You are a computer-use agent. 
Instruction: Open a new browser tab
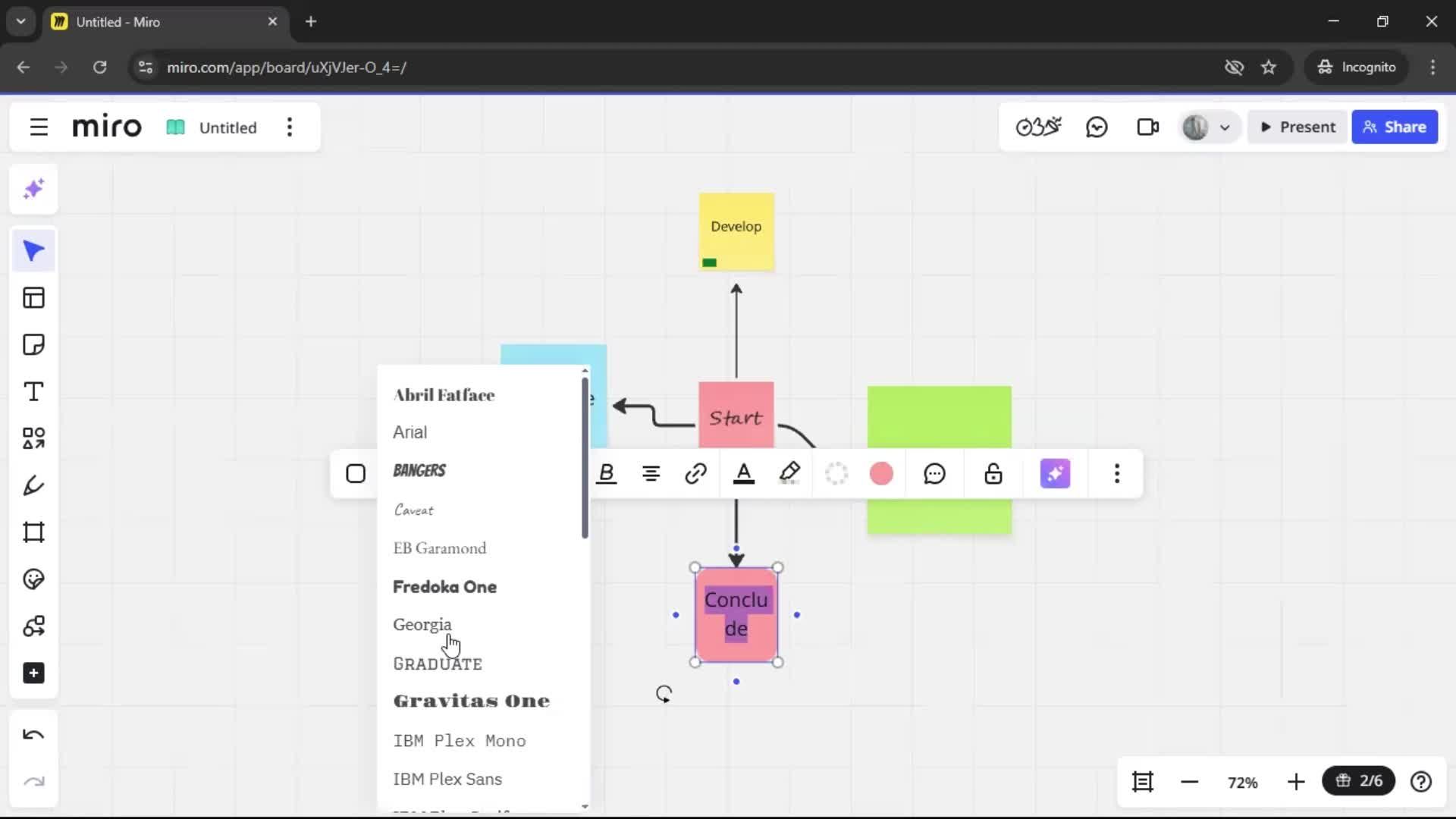pos(311,22)
